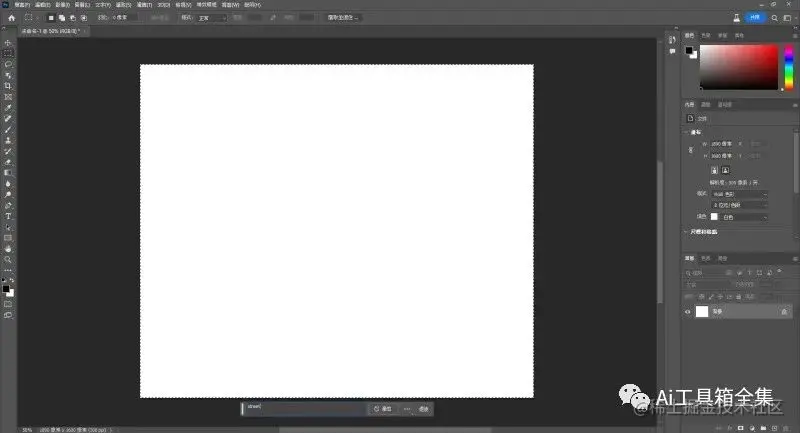This screenshot has width=800, height=433.
Task: Open the third menu (Image) in the menu bar
Action: point(62,5)
